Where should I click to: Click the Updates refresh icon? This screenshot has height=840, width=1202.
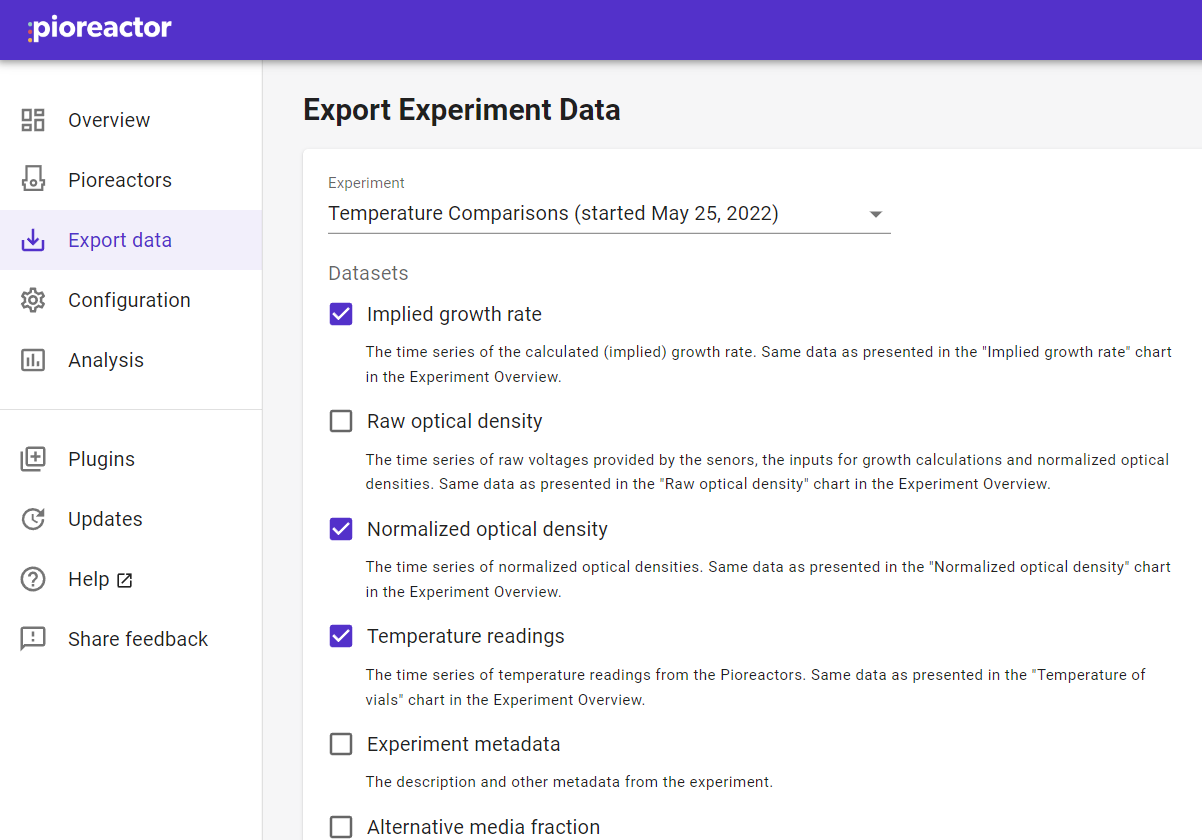pos(33,519)
